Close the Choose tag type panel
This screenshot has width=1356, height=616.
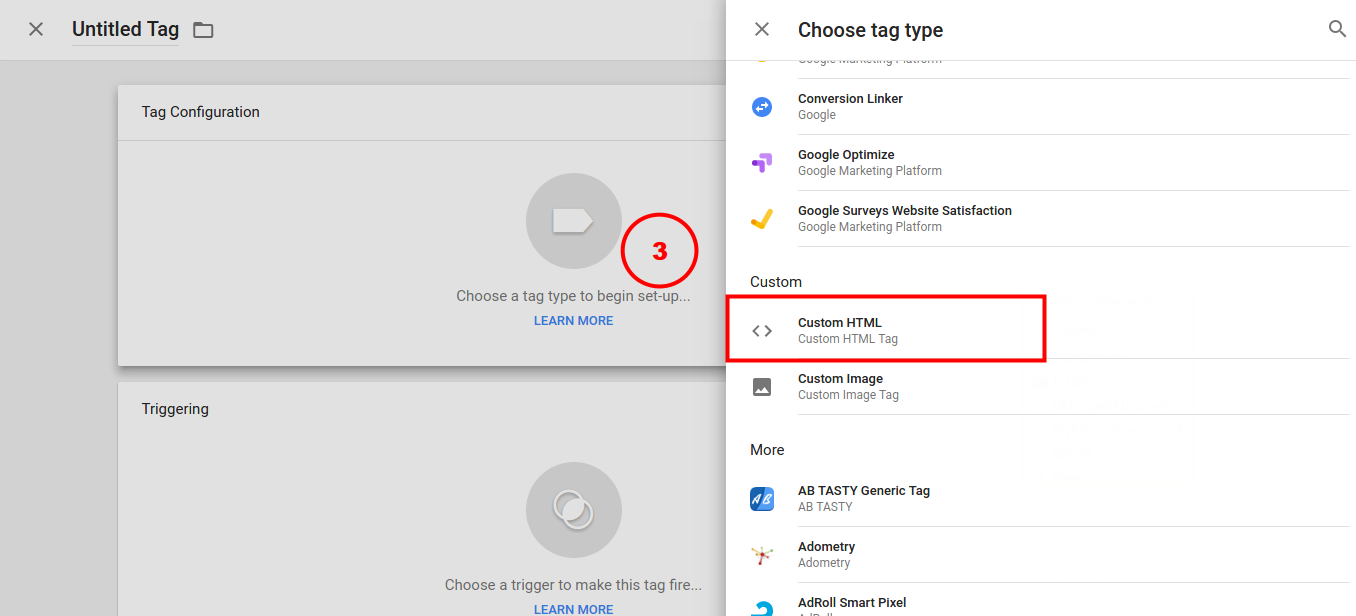click(x=762, y=29)
